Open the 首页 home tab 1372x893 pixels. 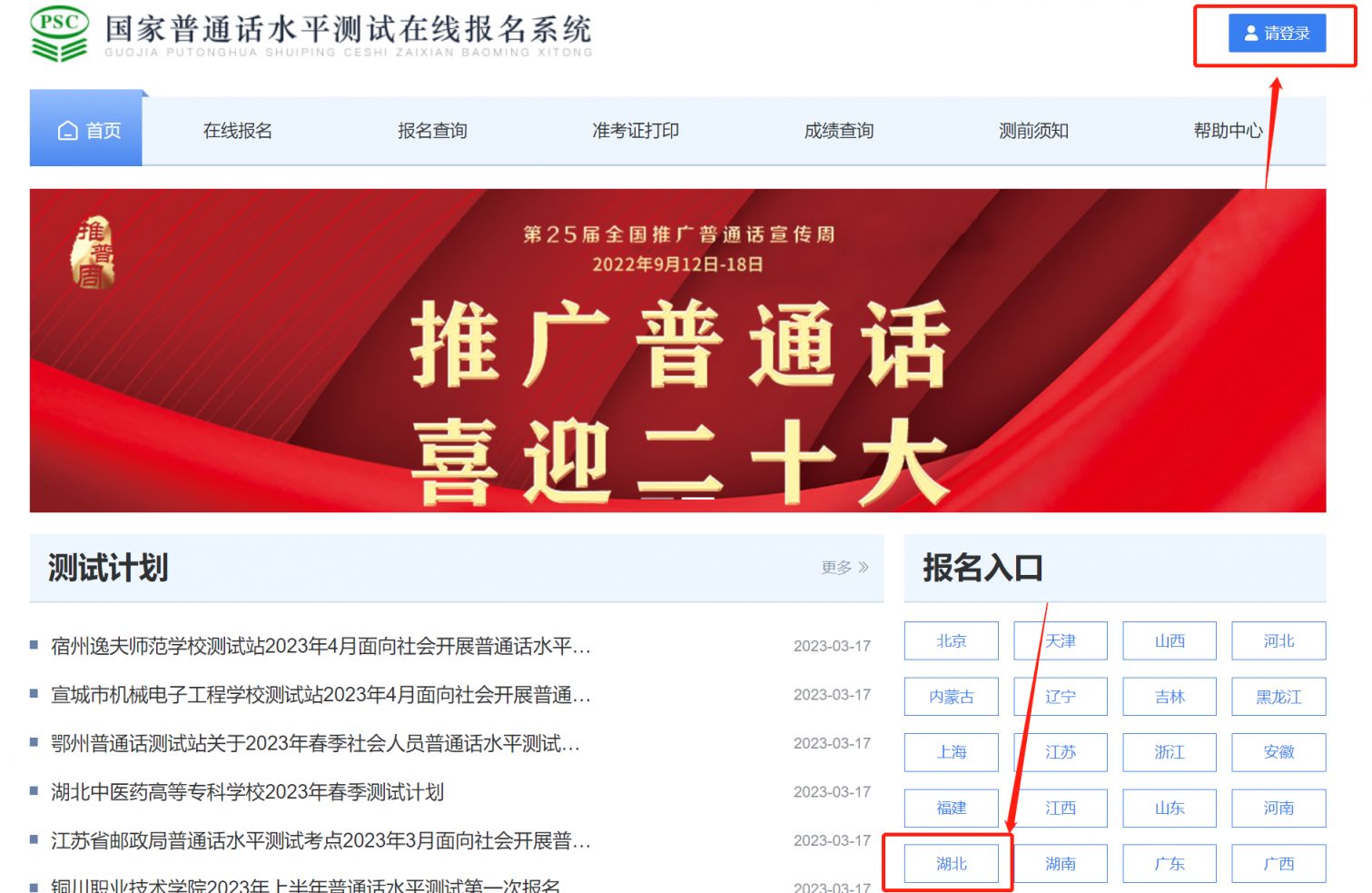pyautogui.click(x=88, y=131)
